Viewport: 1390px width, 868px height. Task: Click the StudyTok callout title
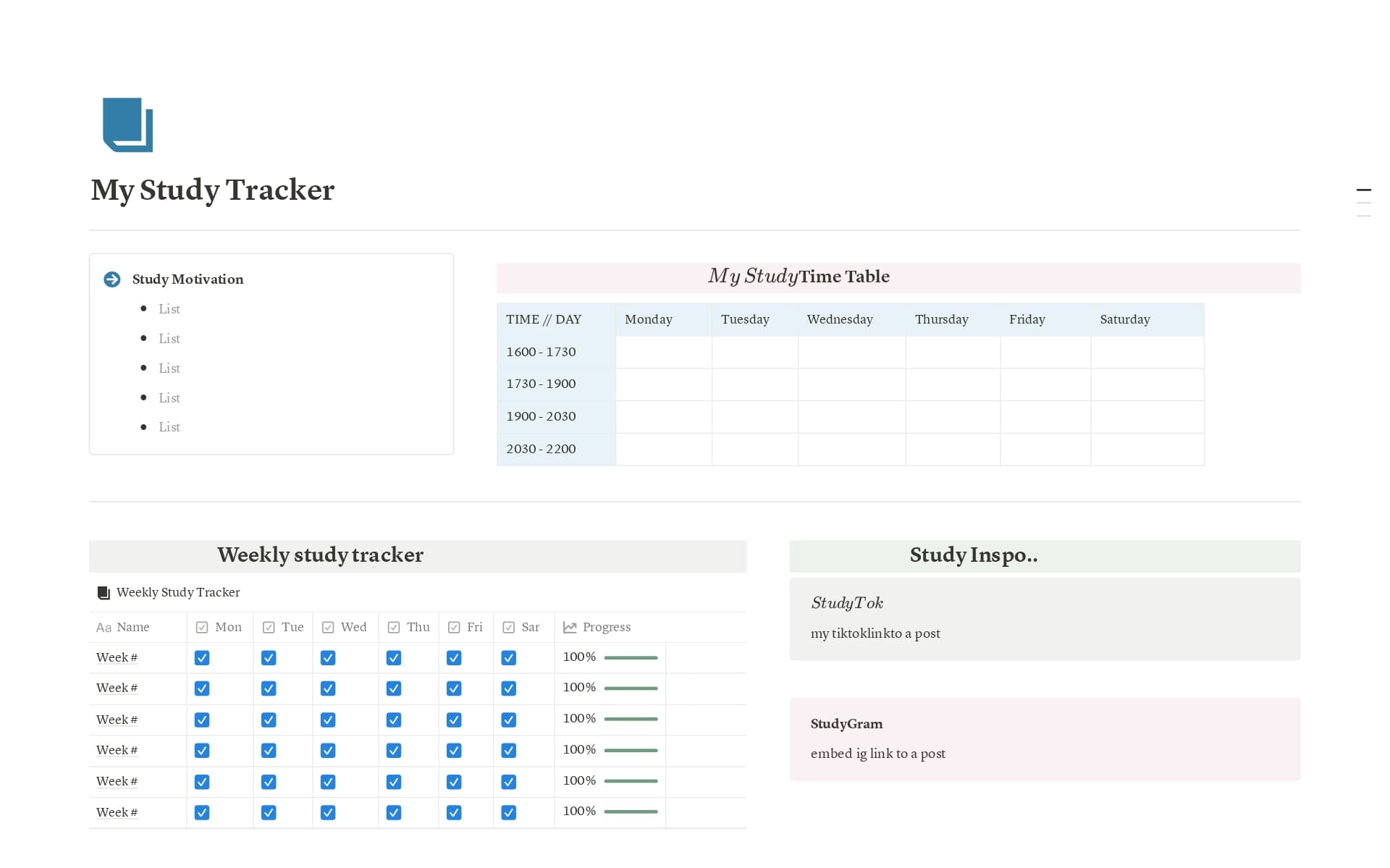click(x=847, y=603)
